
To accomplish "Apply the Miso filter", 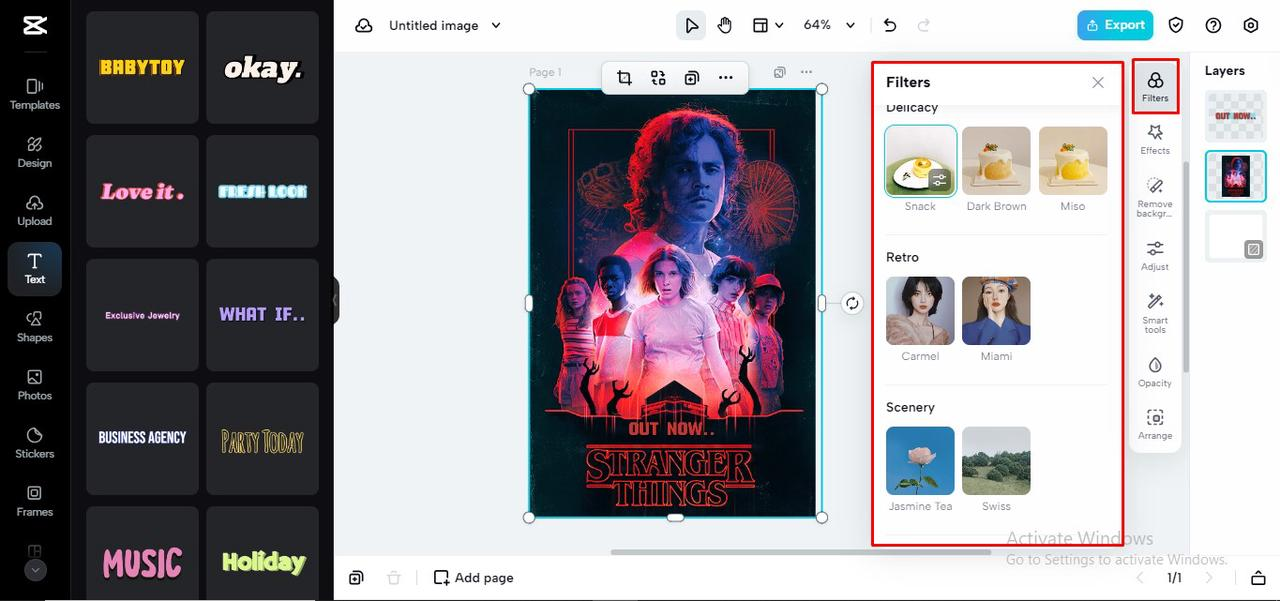I will point(1073,160).
